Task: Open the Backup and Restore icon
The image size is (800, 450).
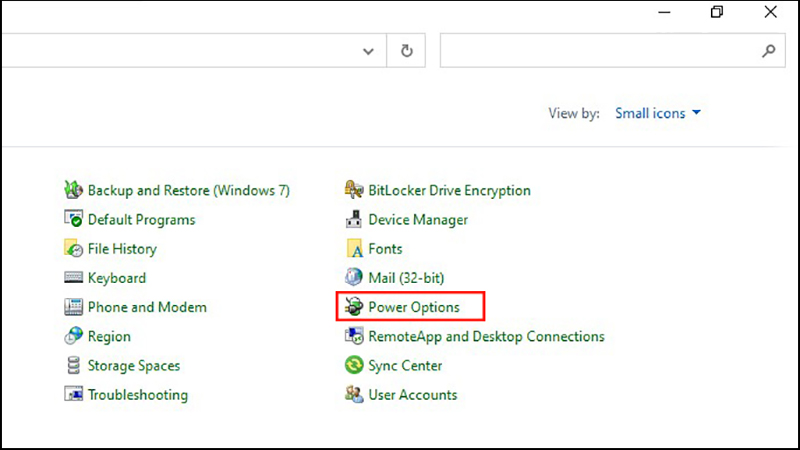Action: (73, 190)
